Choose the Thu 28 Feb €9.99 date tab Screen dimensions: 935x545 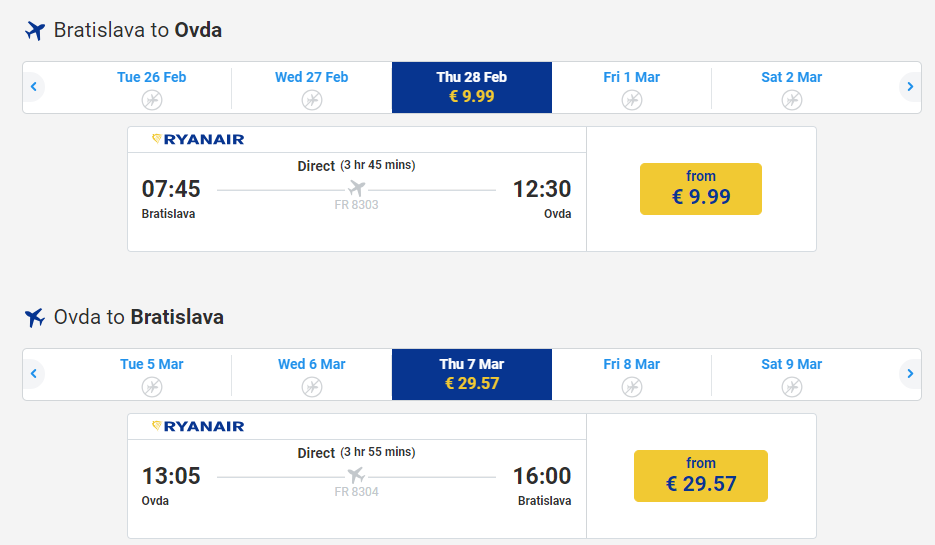point(472,87)
